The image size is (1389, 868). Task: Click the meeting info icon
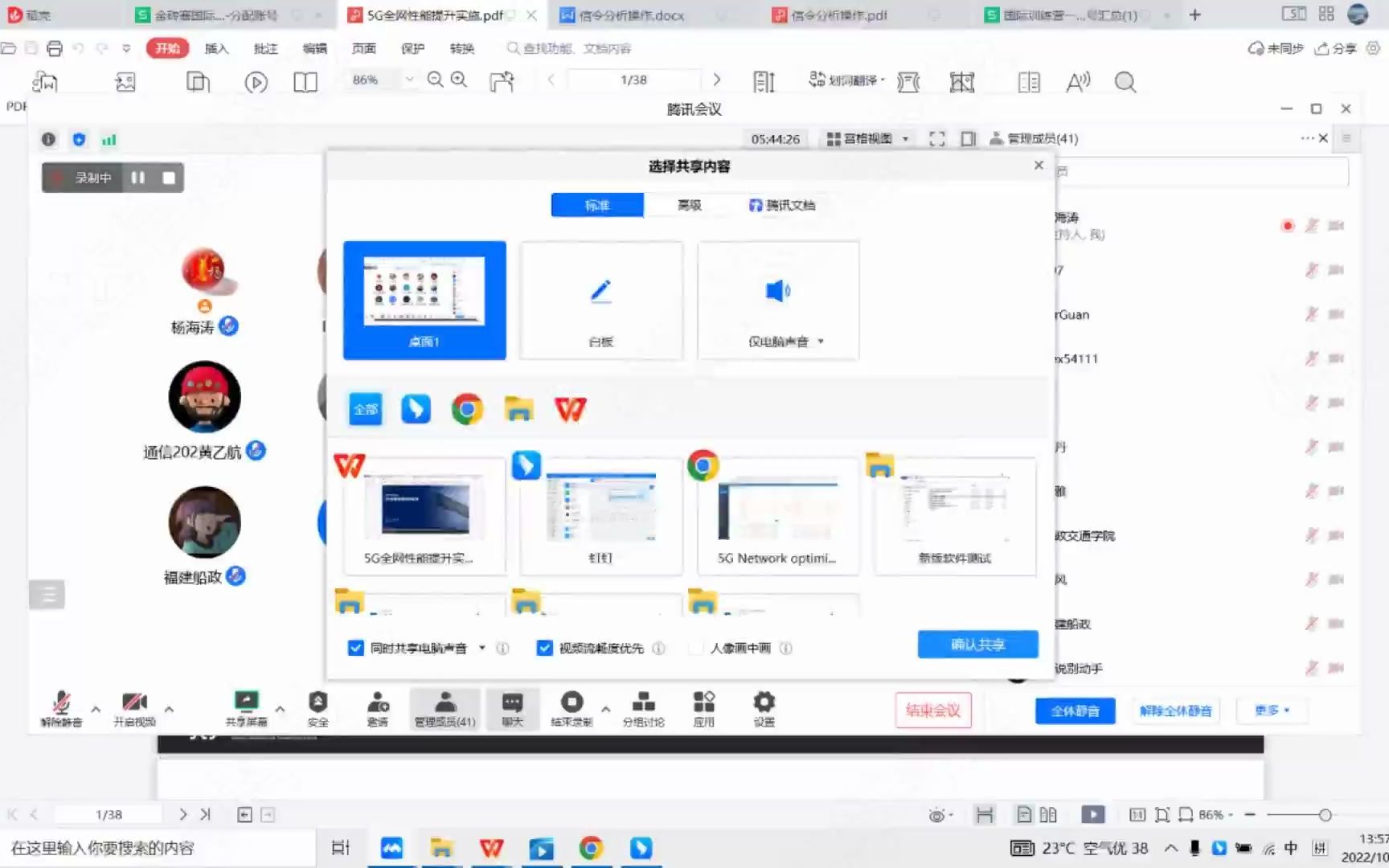point(48,140)
